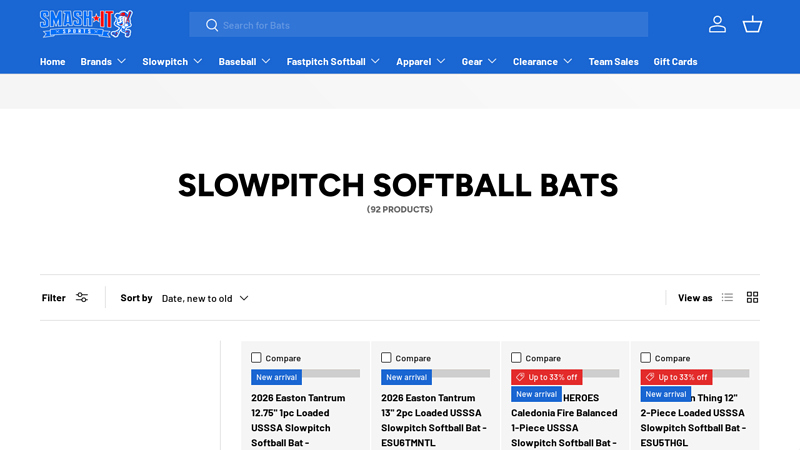Open 2026 Easton Tantrum 12.75" 1pc Loaded product
The height and width of the screenshot is (450, 800).
[x=298, y=420]
